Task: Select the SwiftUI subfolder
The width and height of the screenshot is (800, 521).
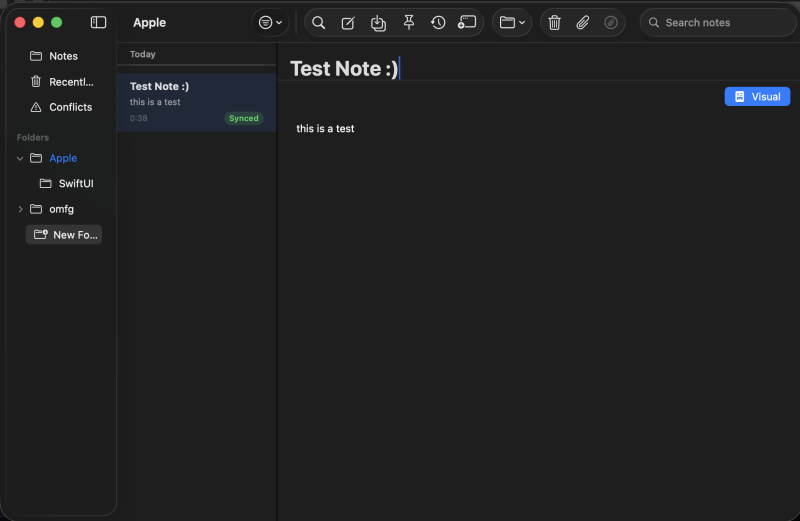Action: (x=66, y=184)
